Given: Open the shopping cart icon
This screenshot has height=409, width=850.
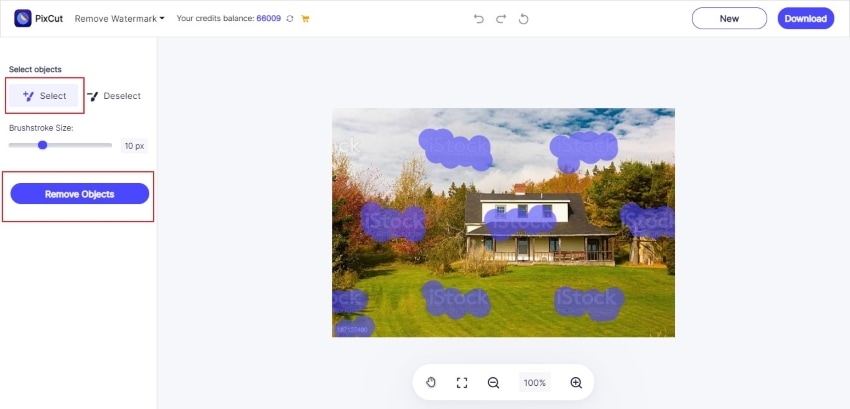Looking at the screenshot, I should (305, 18).
